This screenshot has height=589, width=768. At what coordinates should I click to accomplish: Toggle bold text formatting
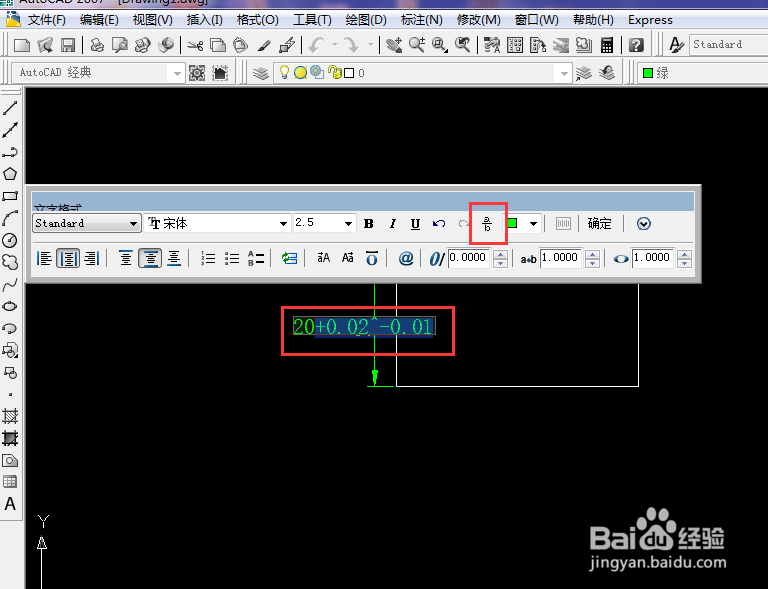point(369,224)
